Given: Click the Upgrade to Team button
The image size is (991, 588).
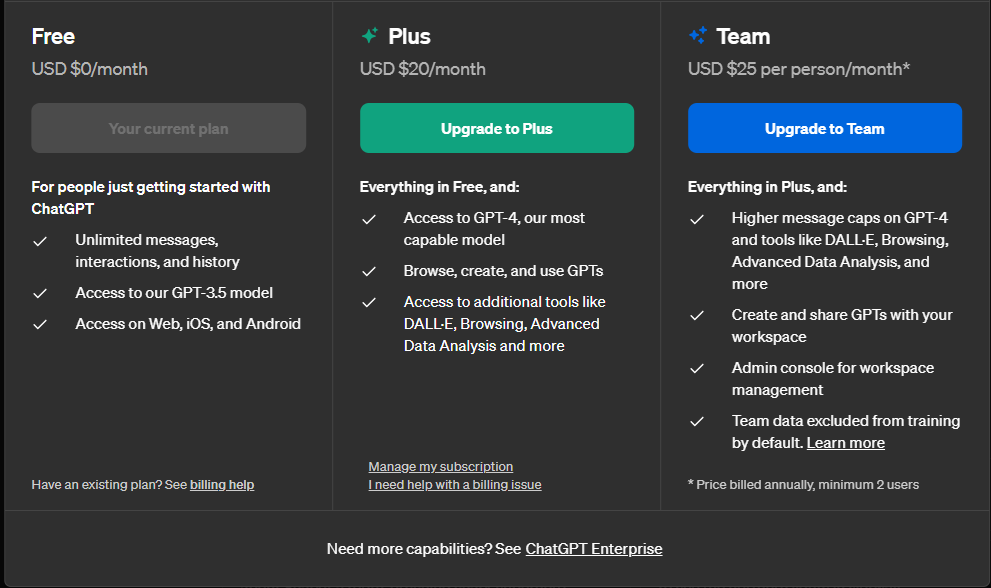Looking at the screenshot, I should point(825,128).
